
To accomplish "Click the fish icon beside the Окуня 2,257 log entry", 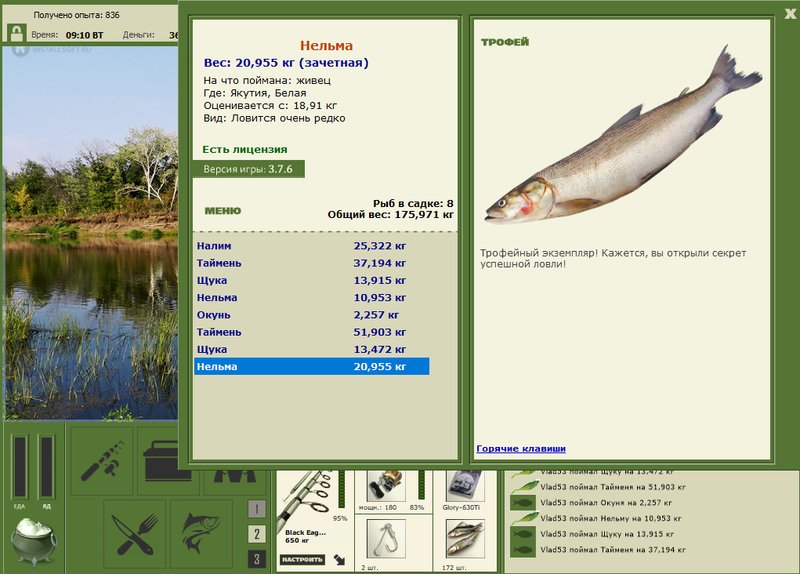I will [x=523, y=503].
